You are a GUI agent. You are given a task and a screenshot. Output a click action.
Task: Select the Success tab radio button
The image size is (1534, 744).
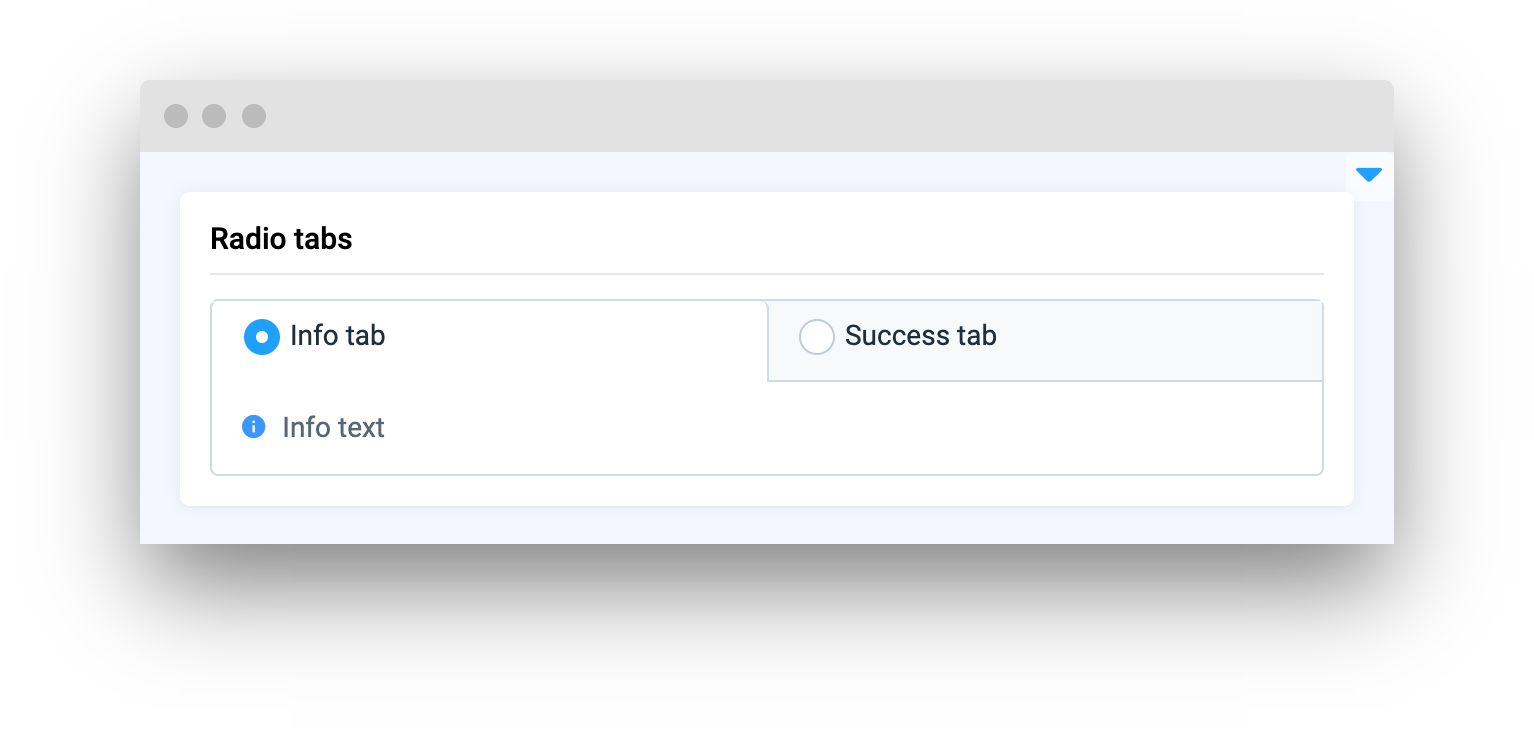pos(817,337)
